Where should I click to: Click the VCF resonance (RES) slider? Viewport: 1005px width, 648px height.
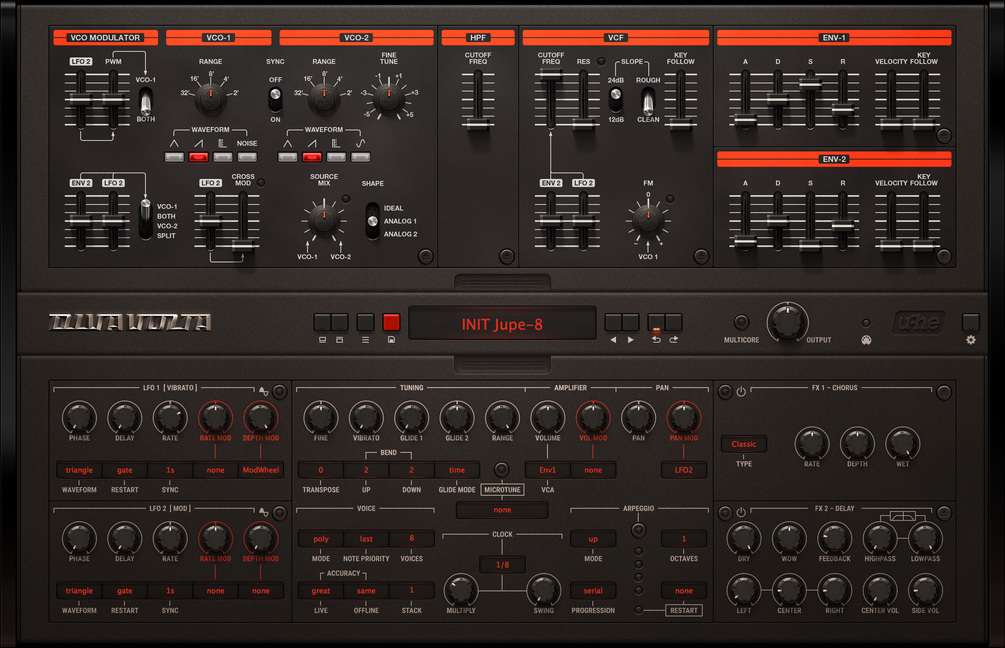(583, 99)
